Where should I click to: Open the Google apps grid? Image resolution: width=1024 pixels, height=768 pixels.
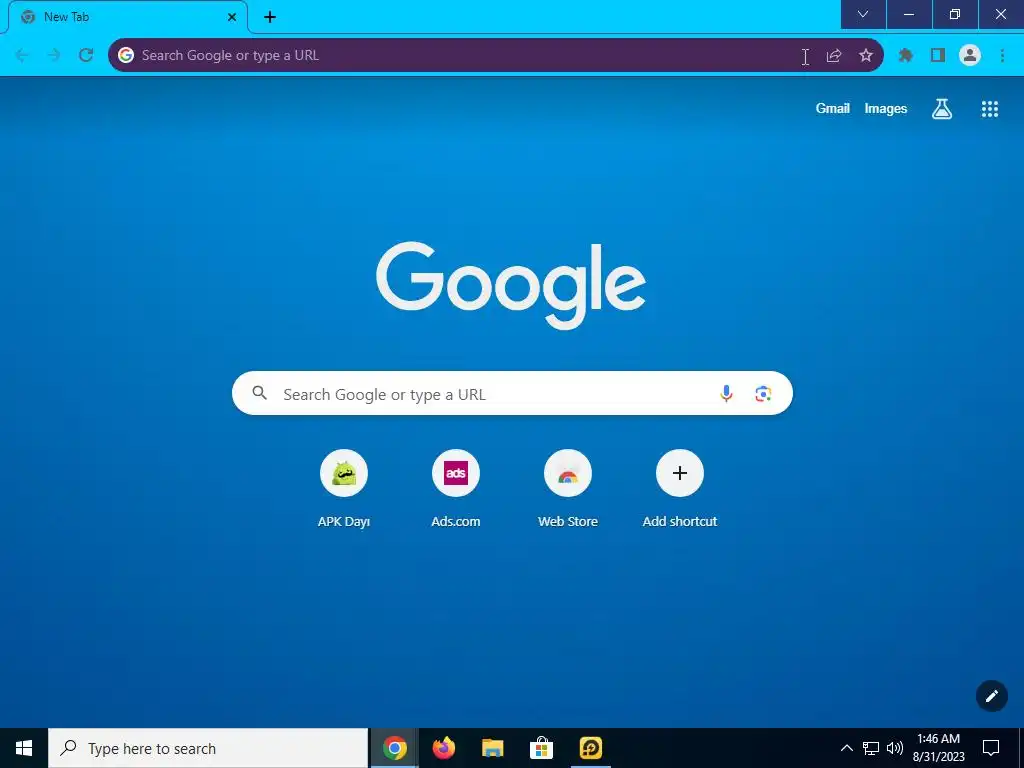pyautogui.click(x=990, y=108)
